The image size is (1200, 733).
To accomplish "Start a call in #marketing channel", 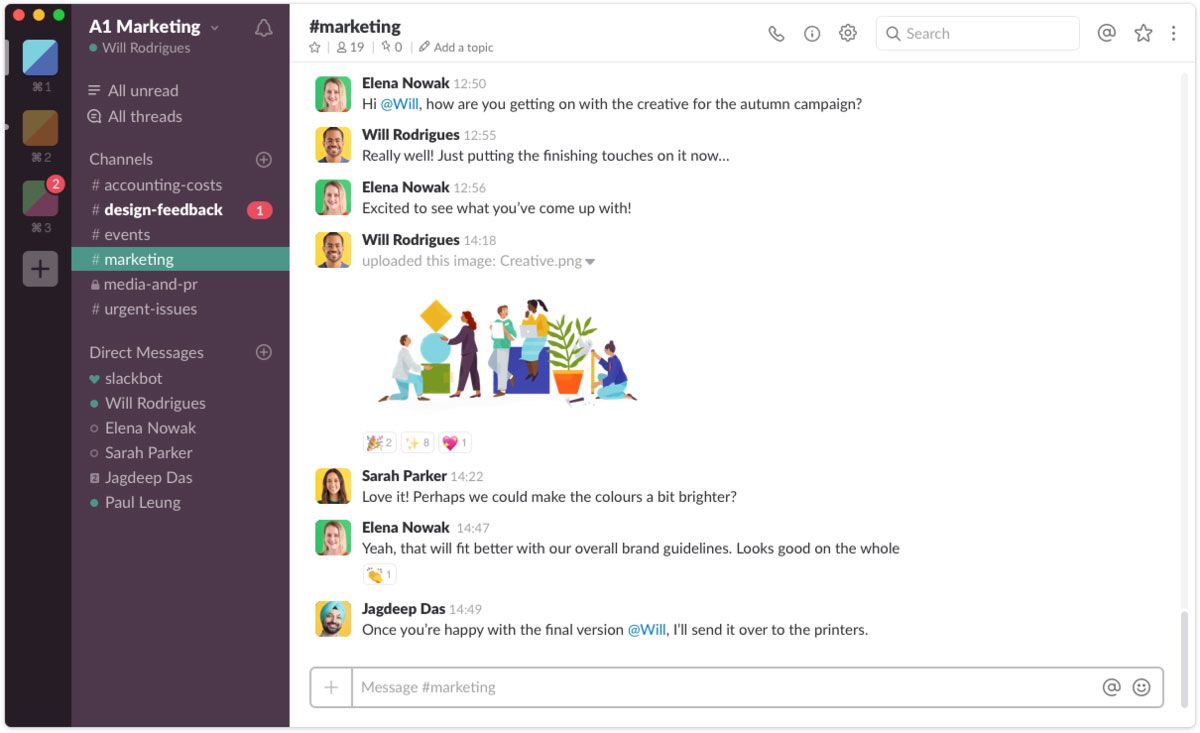I will coord(777,33).
